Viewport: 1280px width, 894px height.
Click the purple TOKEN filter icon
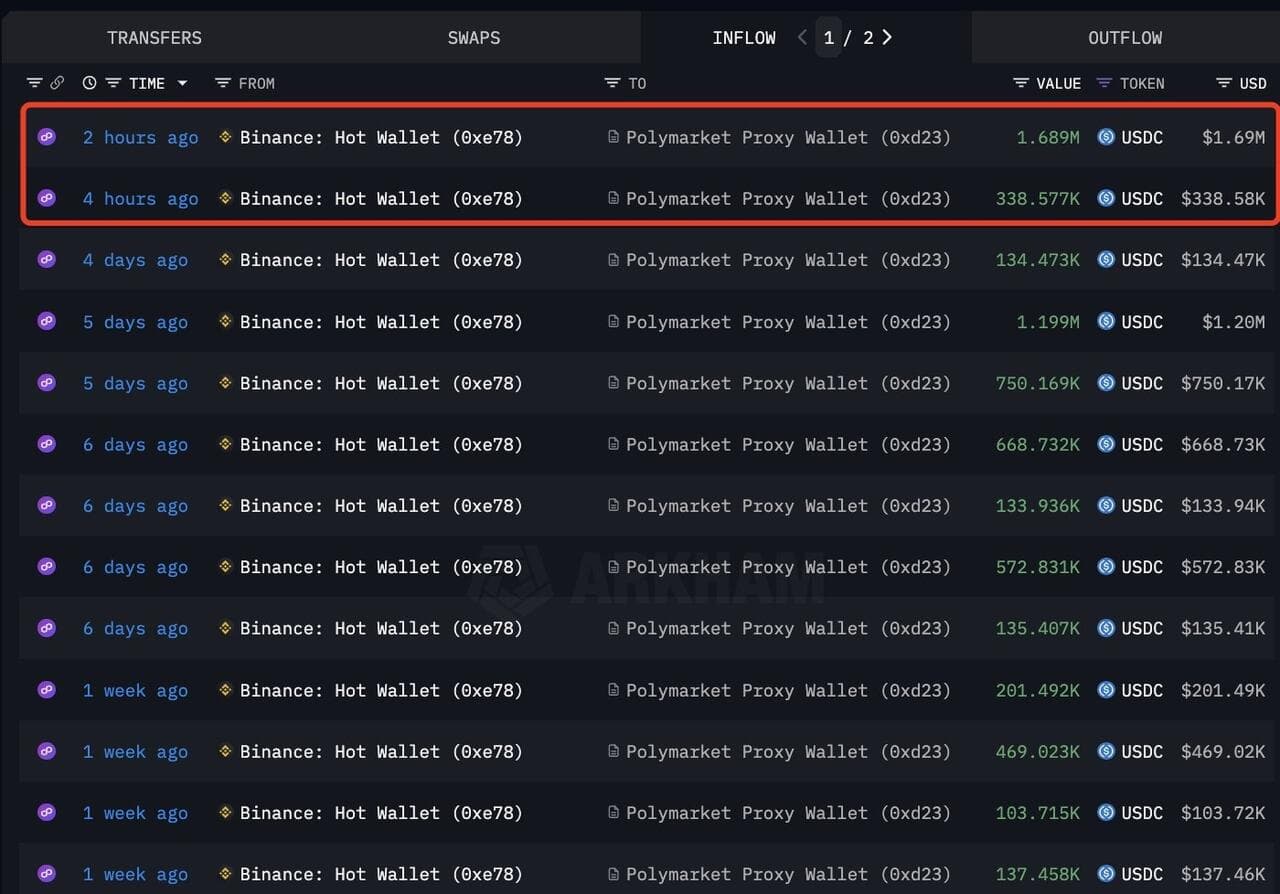(x=1104, y=83)
